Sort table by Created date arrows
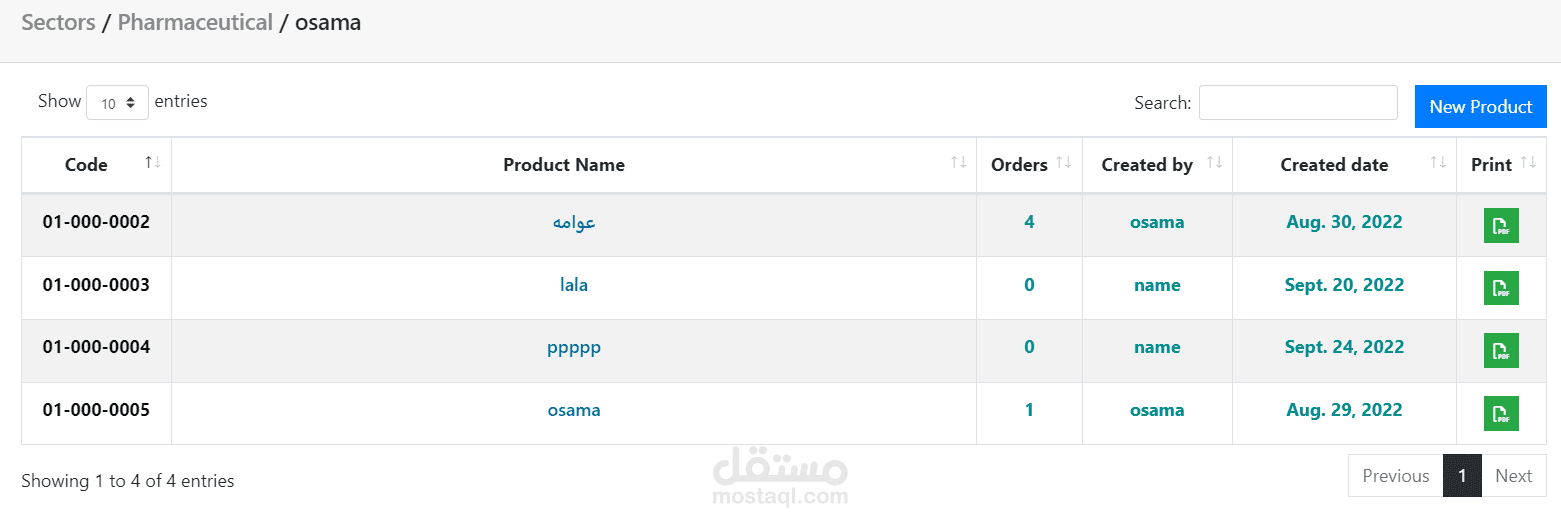This screenshot has width=1561, height=518. tap(1438, 162)
